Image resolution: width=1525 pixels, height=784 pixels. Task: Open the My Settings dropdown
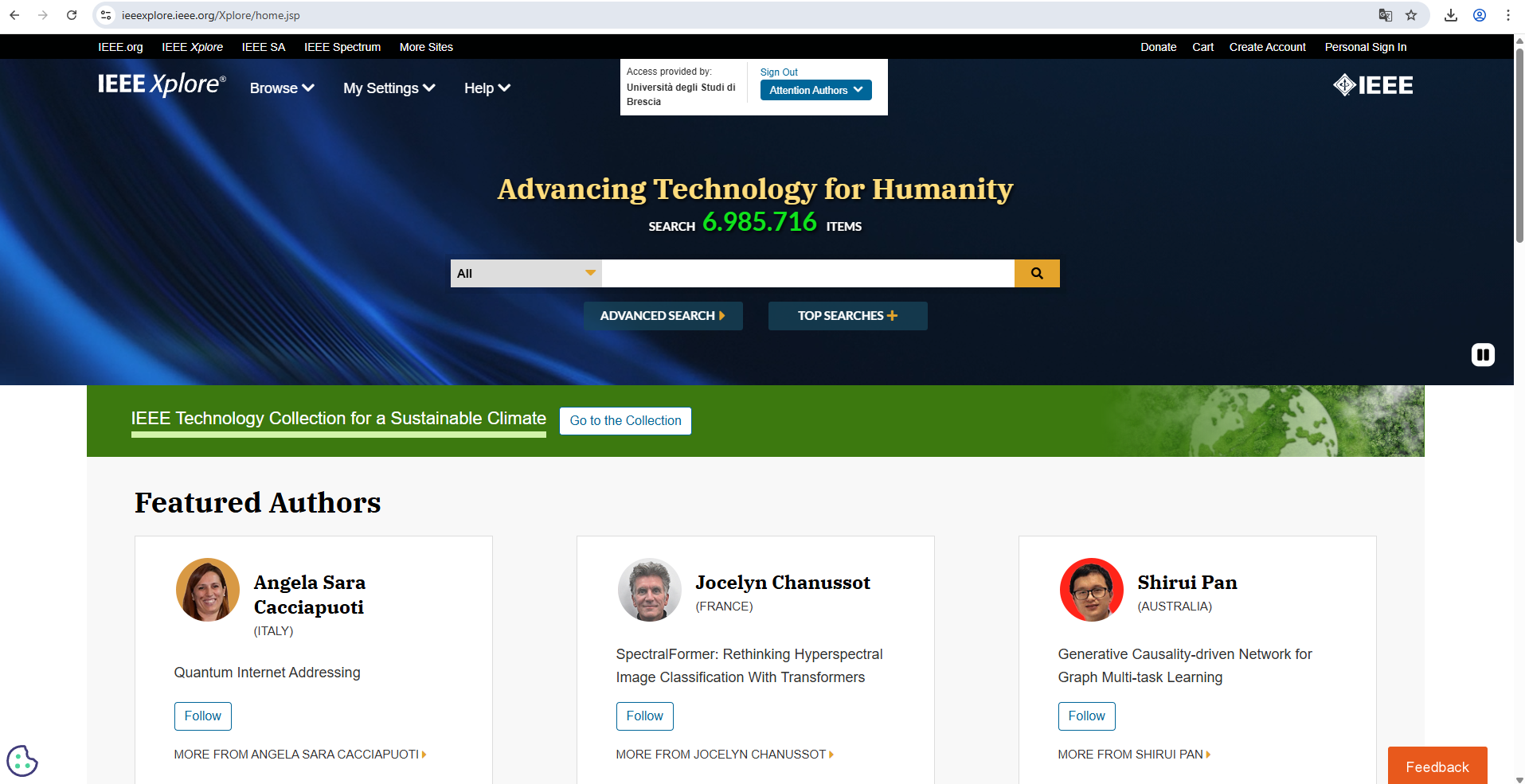click(389, 88)
